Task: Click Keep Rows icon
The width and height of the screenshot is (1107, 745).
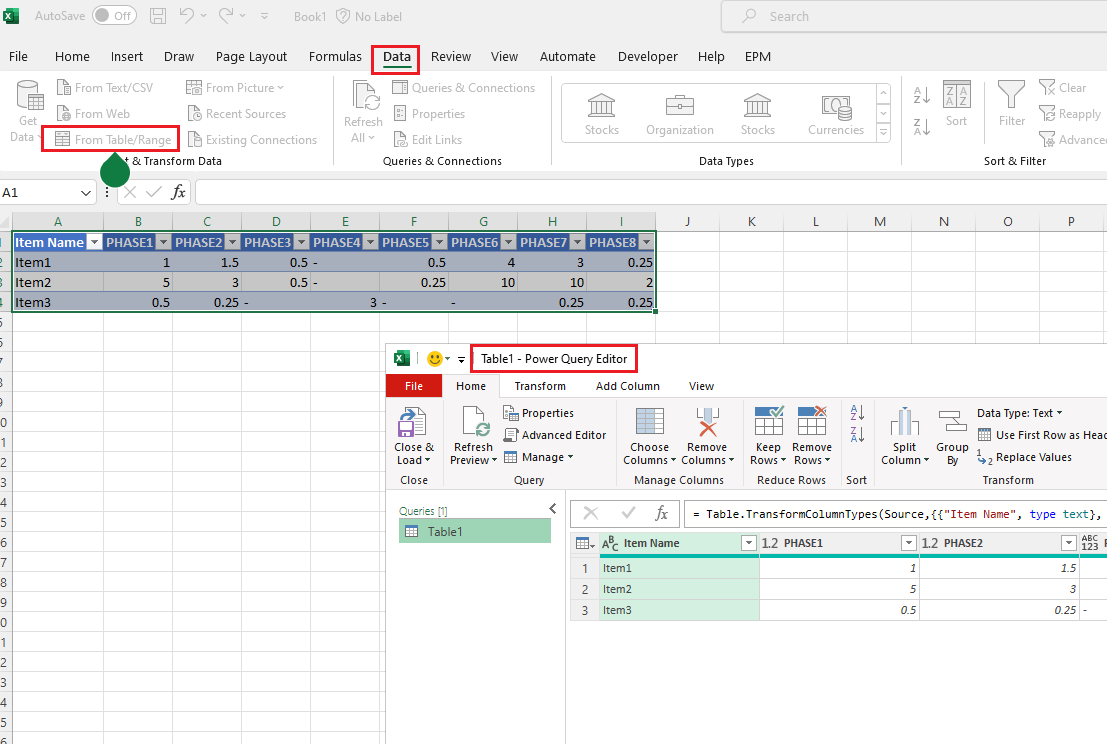Action: [x=769, y=421]
